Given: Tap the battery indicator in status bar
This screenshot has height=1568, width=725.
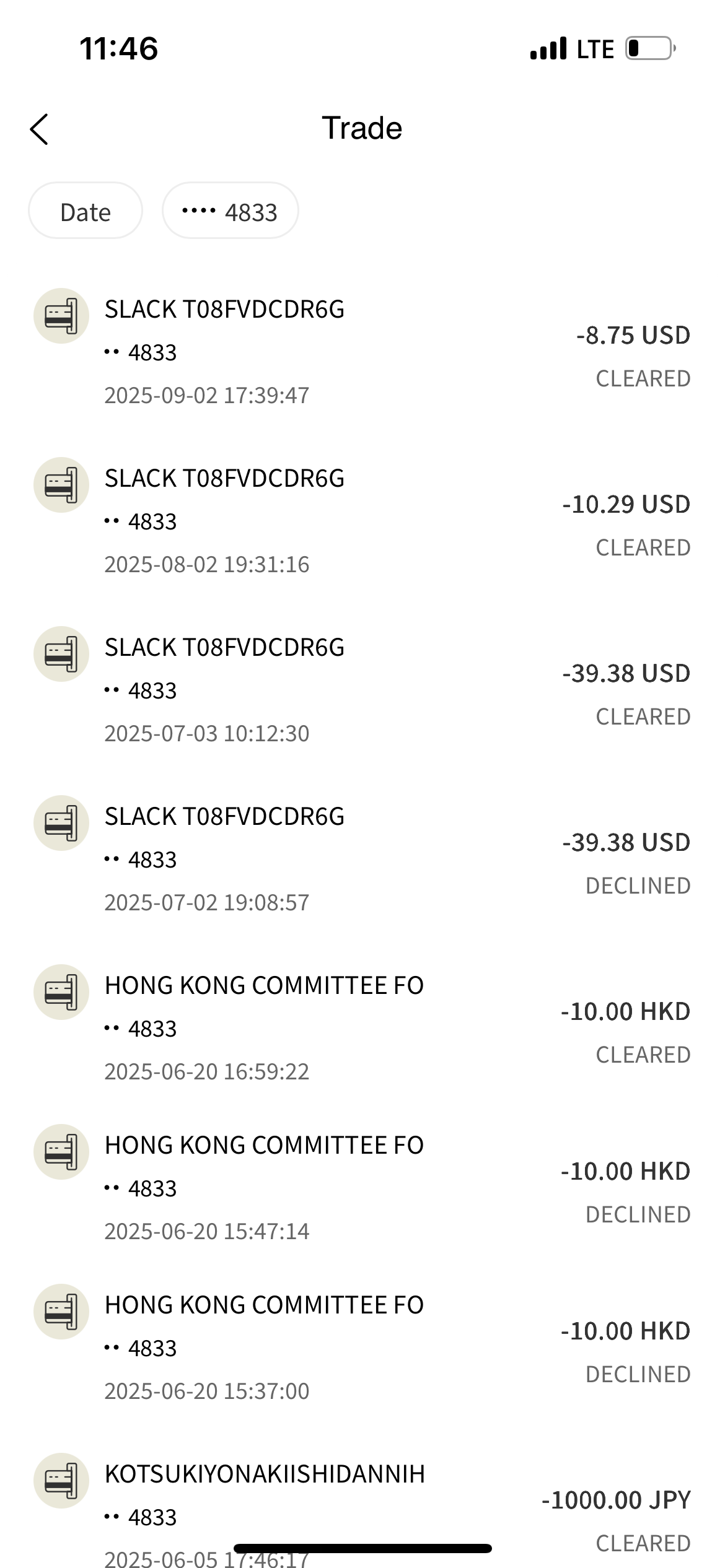Looking at the screenshot, I should click(x=649, y=48).
